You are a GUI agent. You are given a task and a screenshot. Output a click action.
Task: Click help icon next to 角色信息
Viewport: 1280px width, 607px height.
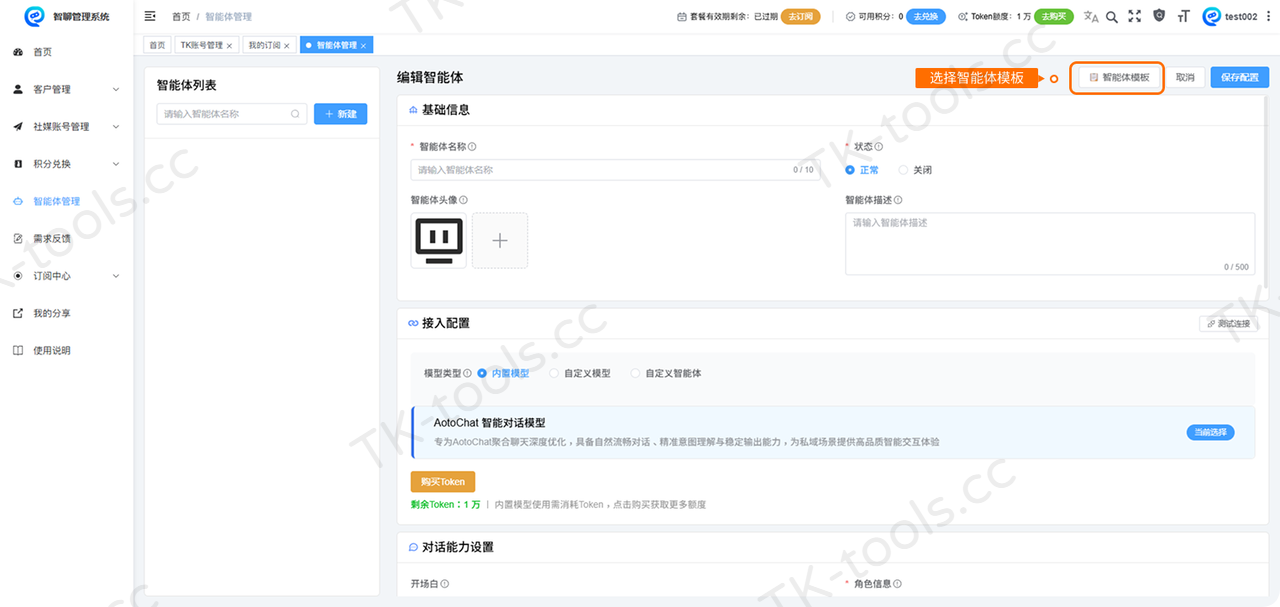(898, 584)
